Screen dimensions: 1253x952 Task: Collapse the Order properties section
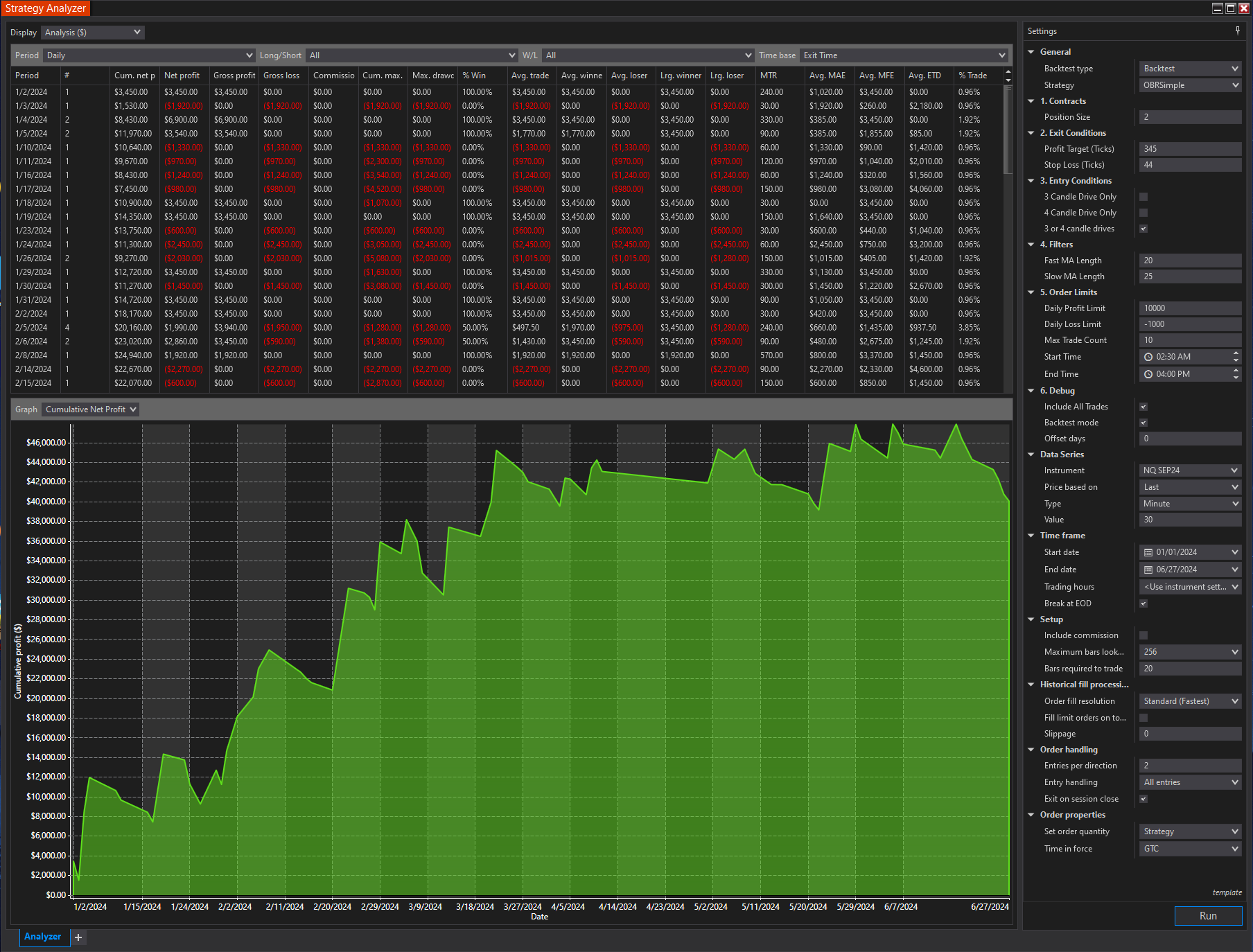coord(1031,814)
